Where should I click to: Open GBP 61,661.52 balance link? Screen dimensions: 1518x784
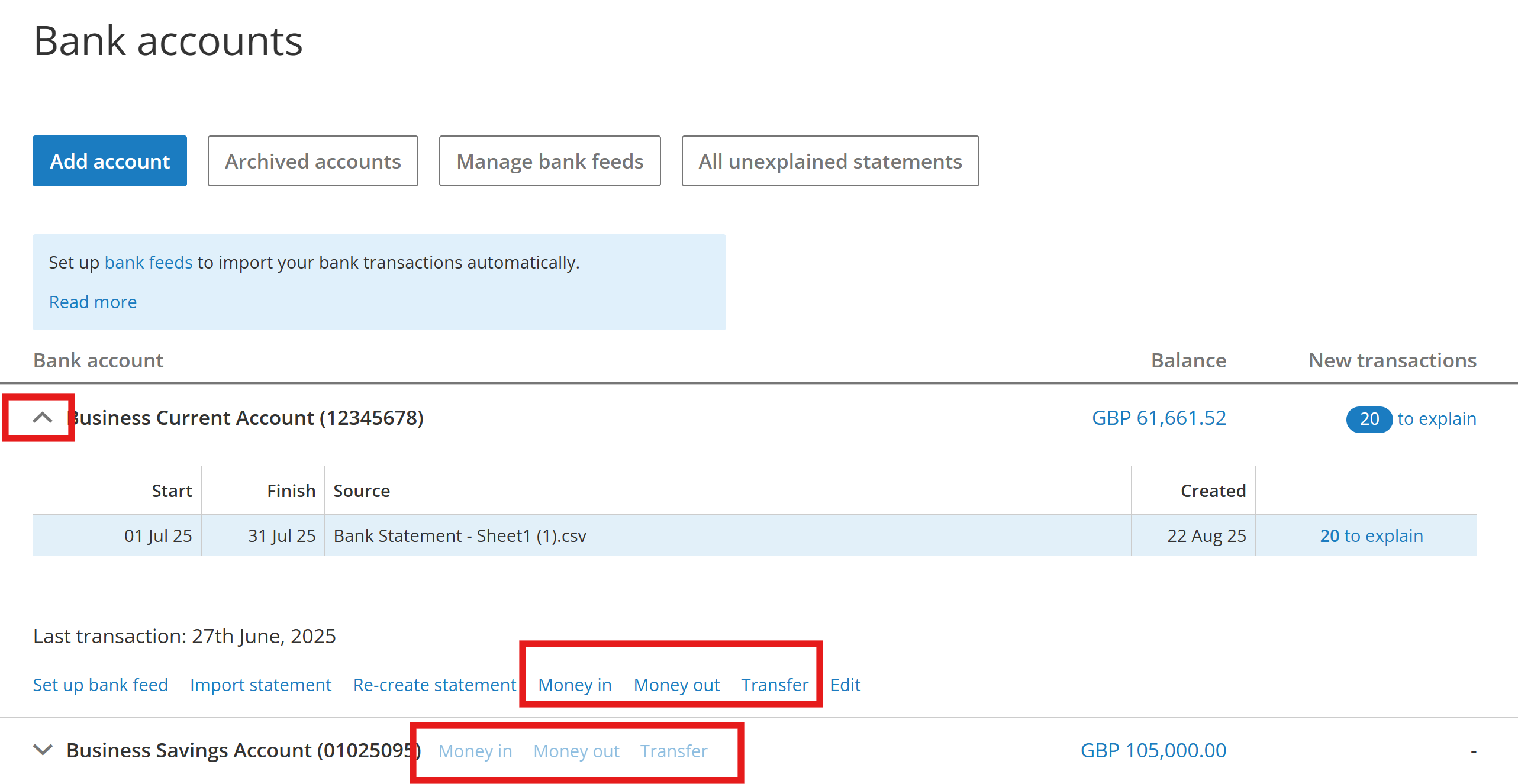coord(1158,418)
